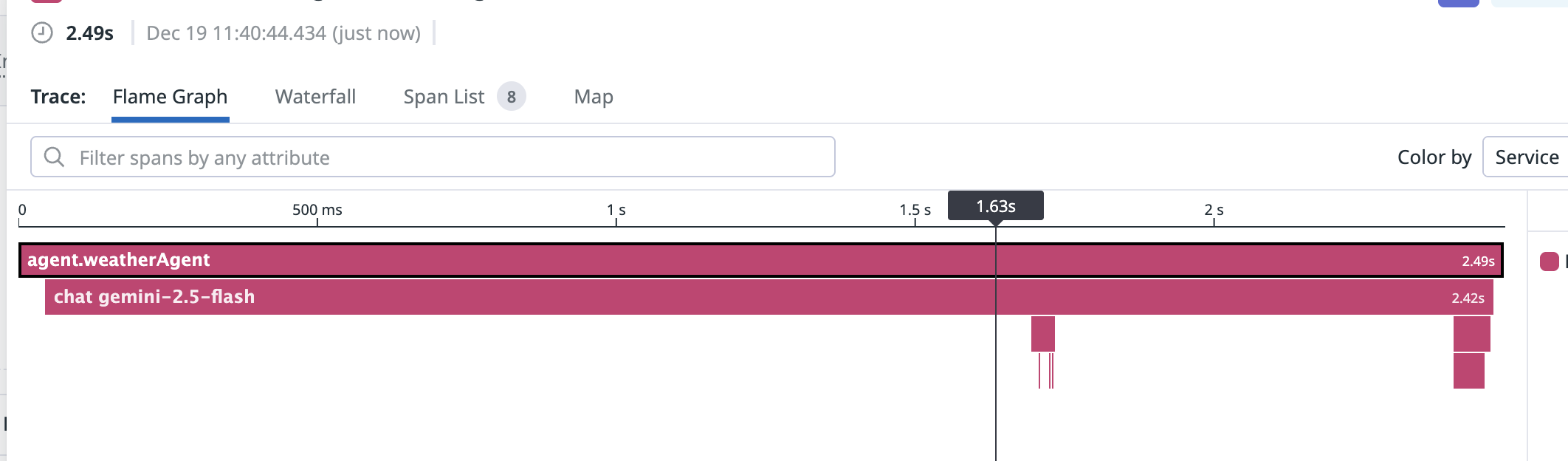Screen dimensions: 1568x461
Task: Click the upper child span at far right
Action: click(1471, 334)
